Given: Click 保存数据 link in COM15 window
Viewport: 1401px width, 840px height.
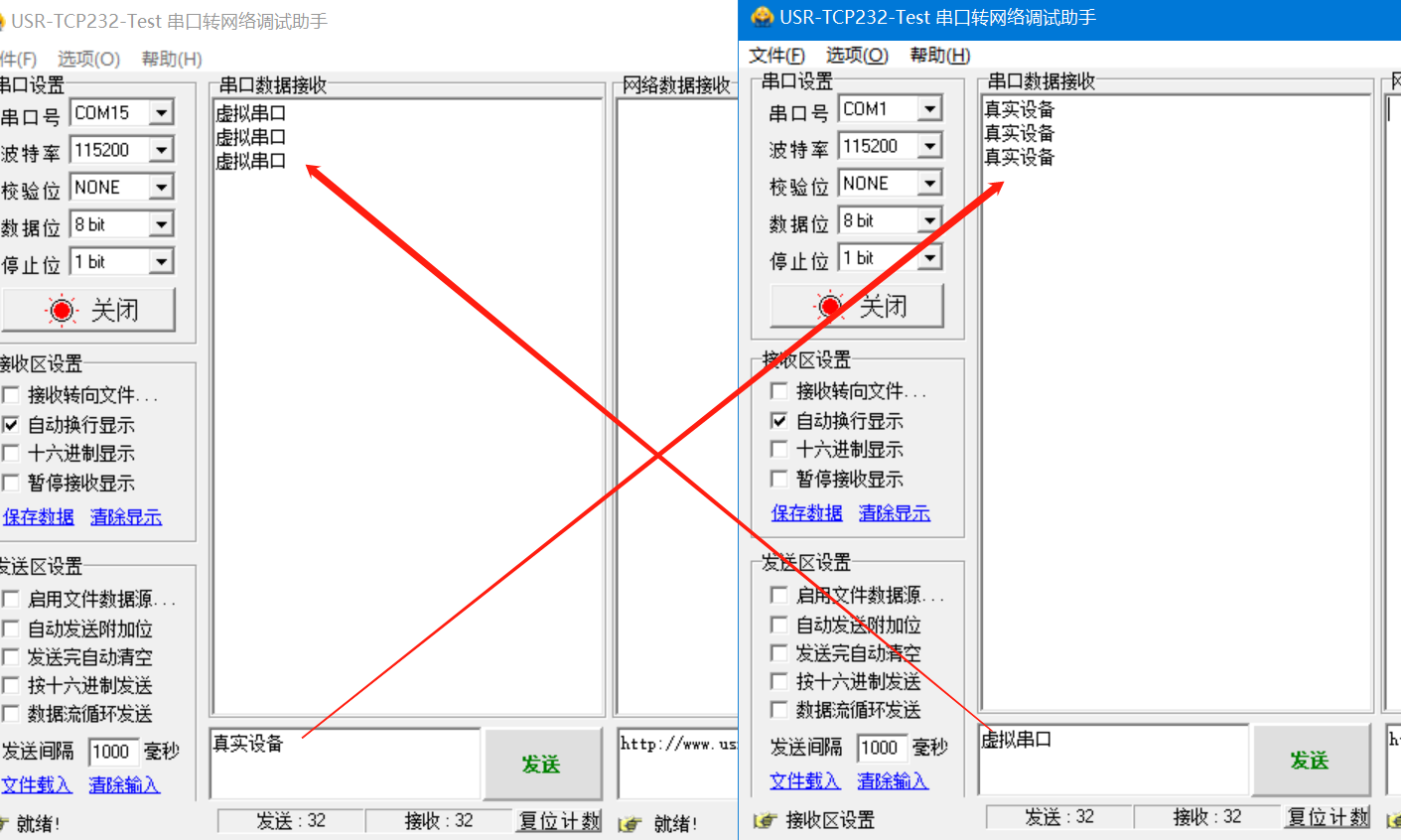Looking at the screenshot, I should (39, 517).
